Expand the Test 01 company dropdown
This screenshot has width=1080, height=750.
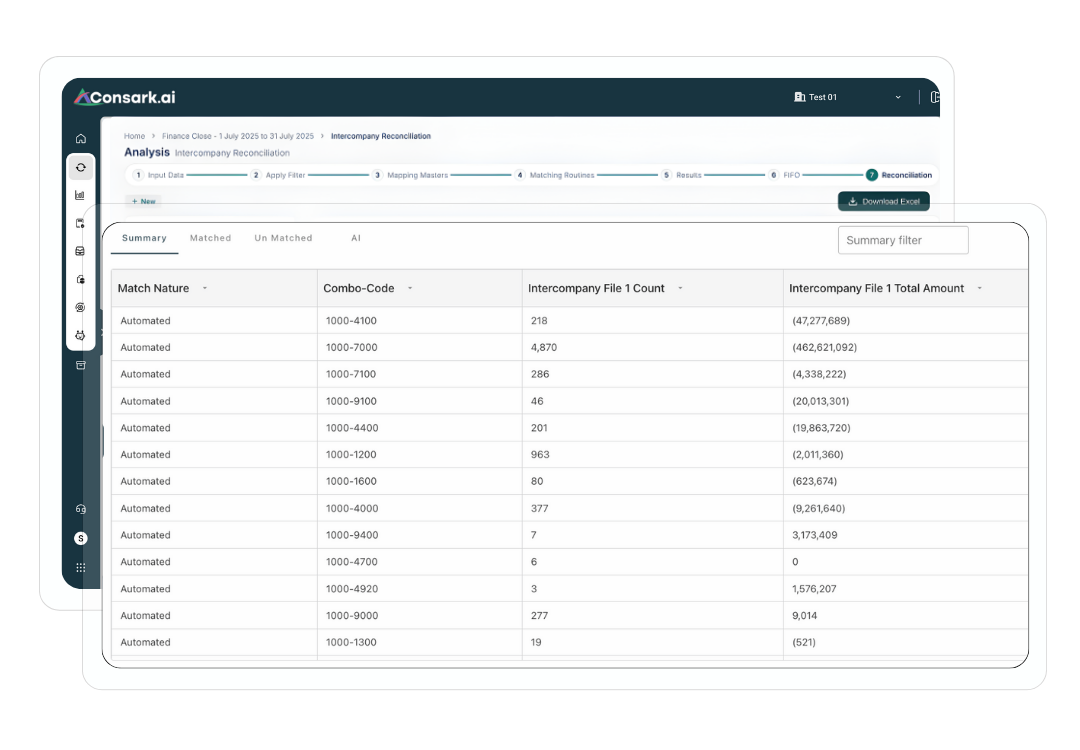(897, 97)
